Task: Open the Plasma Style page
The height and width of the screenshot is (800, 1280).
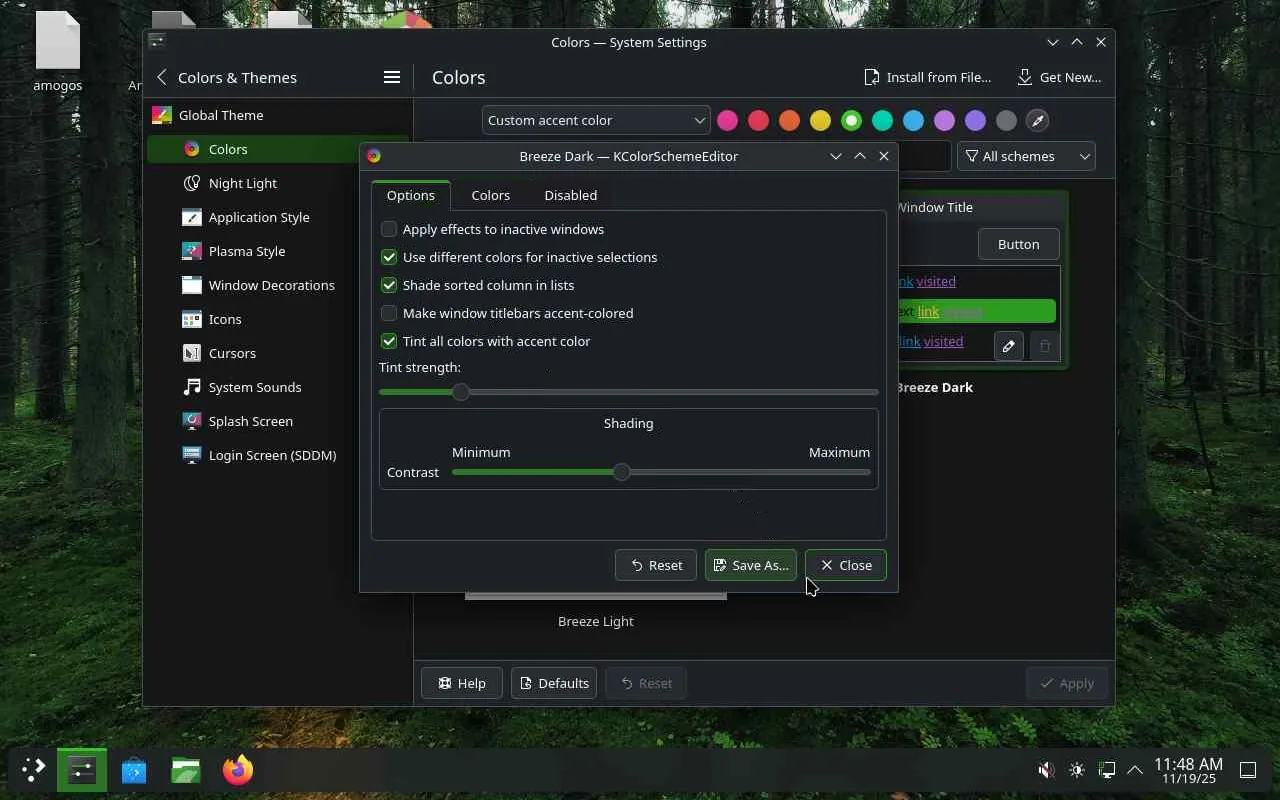Action: click(278, 251)
